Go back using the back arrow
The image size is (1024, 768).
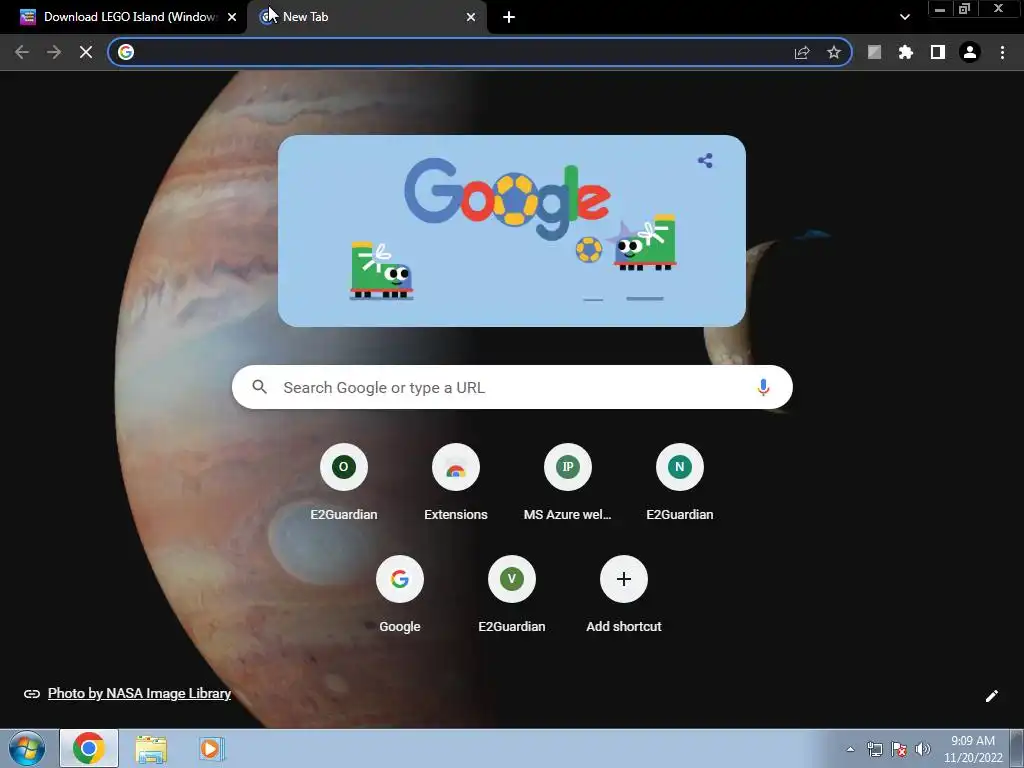point(22,52)
